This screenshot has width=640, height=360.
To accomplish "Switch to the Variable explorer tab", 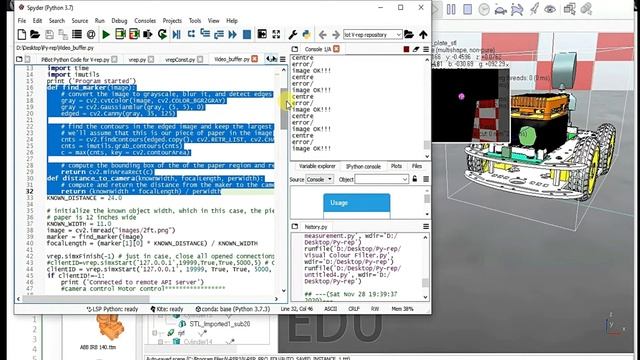I will coord(317,167).
